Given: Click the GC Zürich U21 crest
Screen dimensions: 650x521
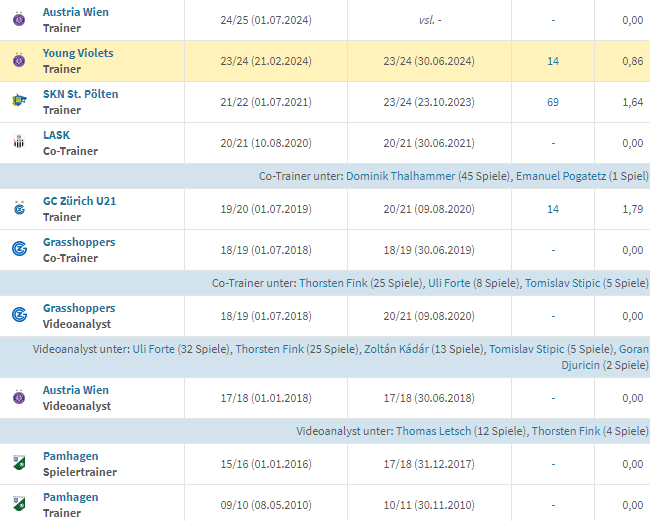Looking at the screenshot, I should 17,209.
